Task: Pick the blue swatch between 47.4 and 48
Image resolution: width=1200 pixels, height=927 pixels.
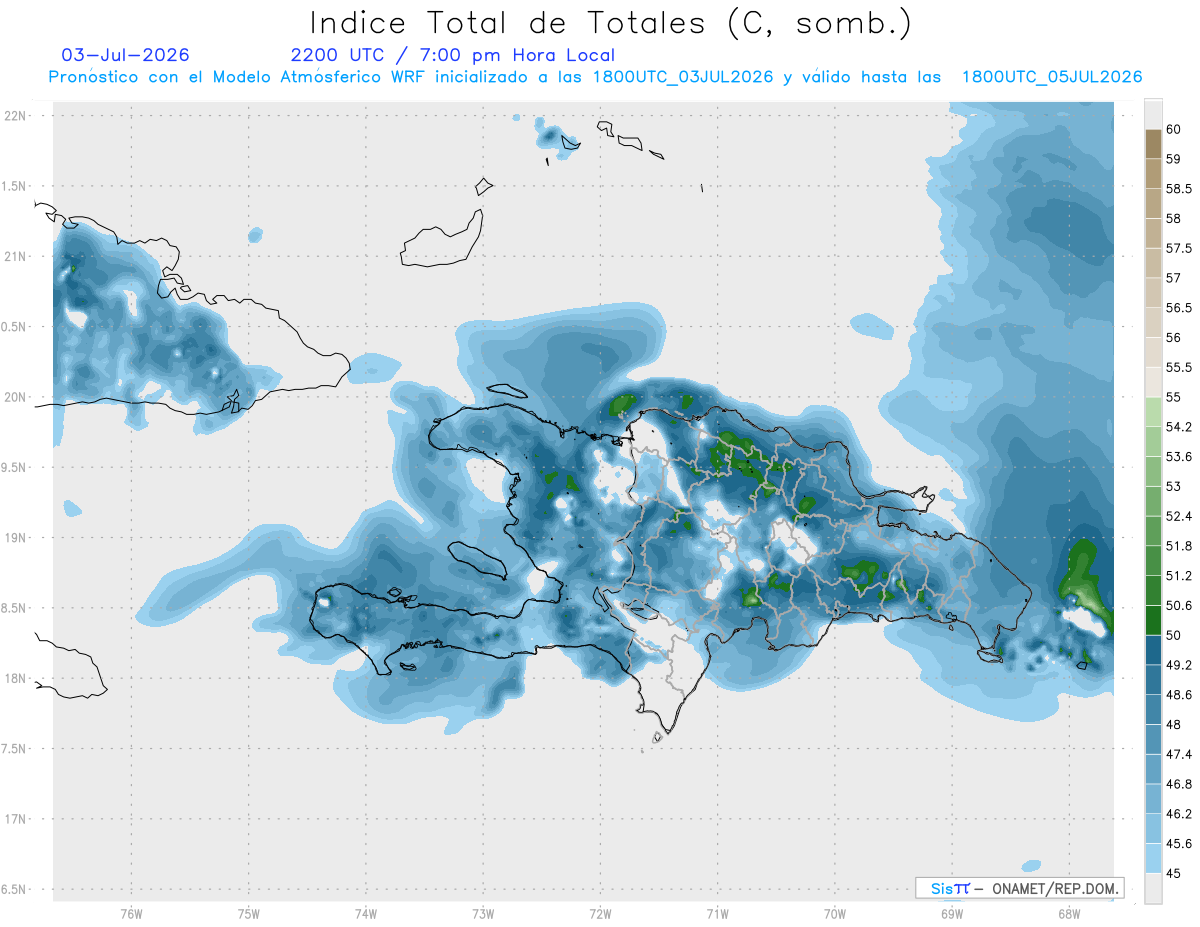Action: 1153,740
